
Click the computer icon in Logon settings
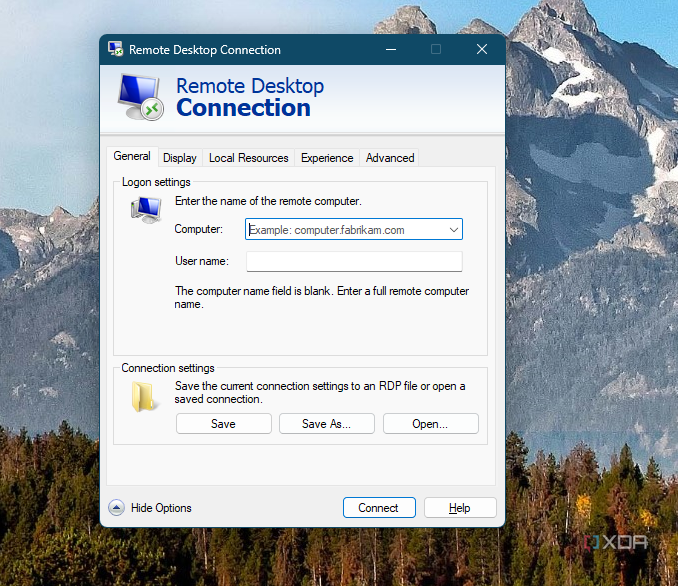click(146, 209)
